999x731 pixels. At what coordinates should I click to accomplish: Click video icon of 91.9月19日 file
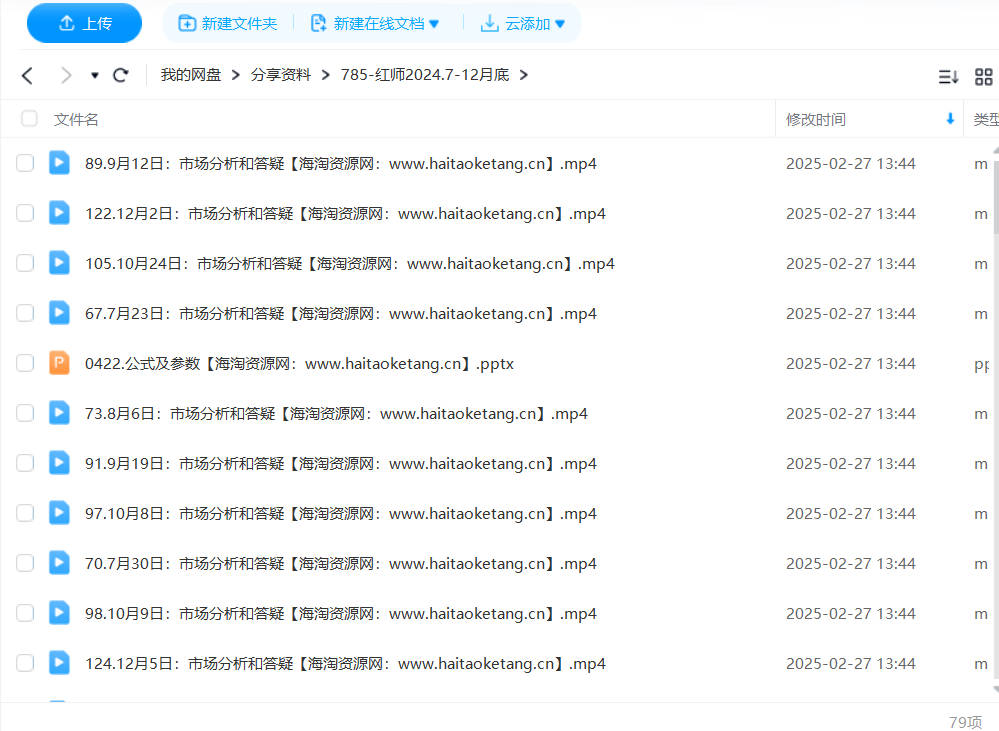[59, 463]
